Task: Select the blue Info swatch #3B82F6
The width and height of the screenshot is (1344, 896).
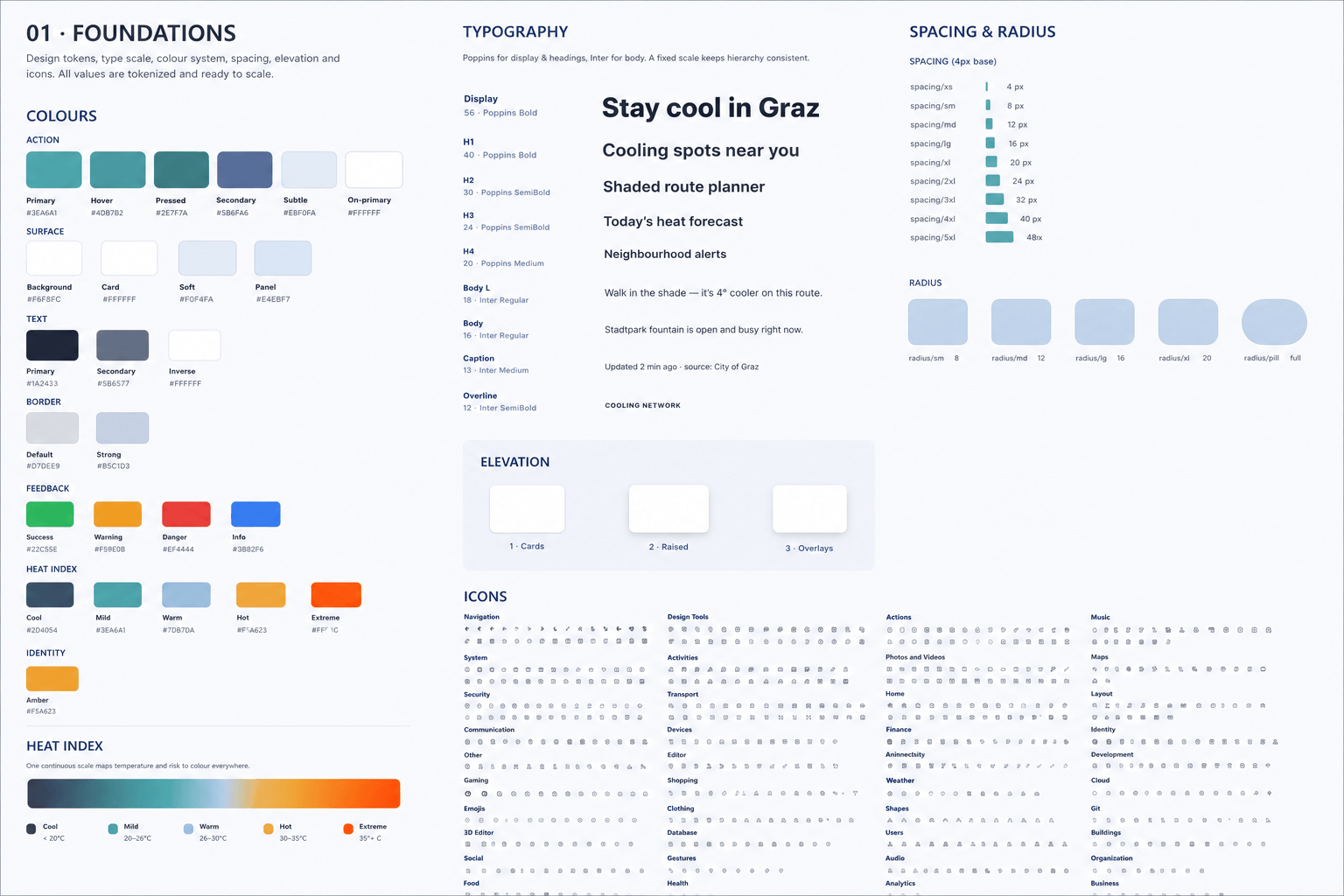Action: pos(255,514)
